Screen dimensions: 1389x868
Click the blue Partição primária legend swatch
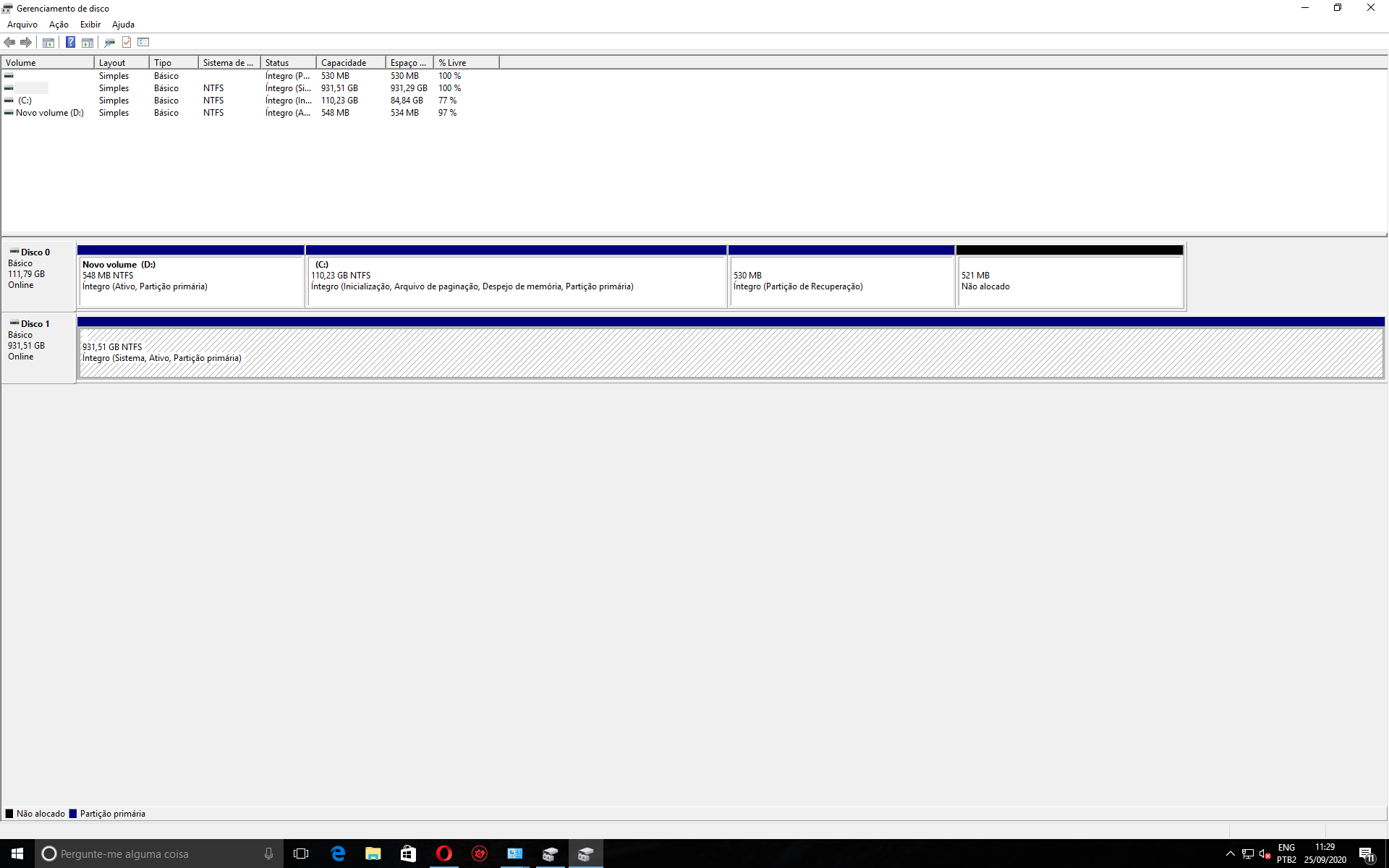(x=72, y=814)
